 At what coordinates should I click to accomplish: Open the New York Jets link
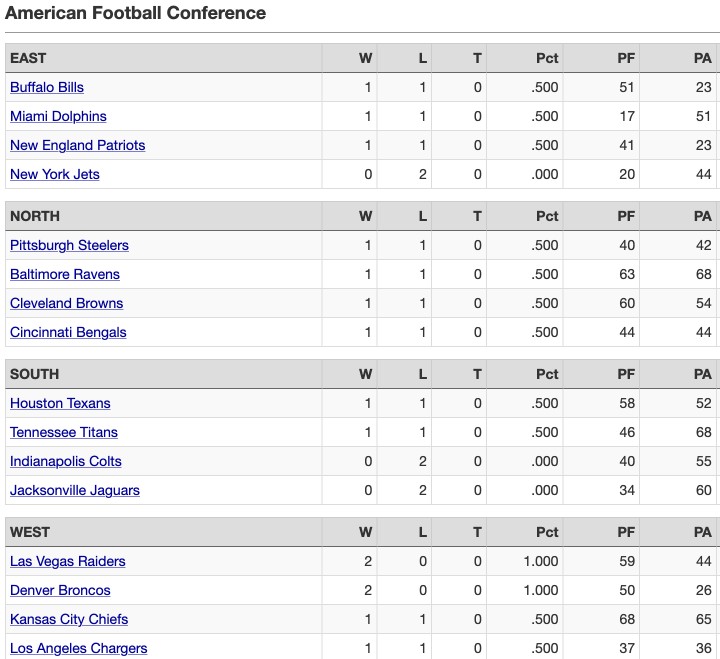click(55, 174)
